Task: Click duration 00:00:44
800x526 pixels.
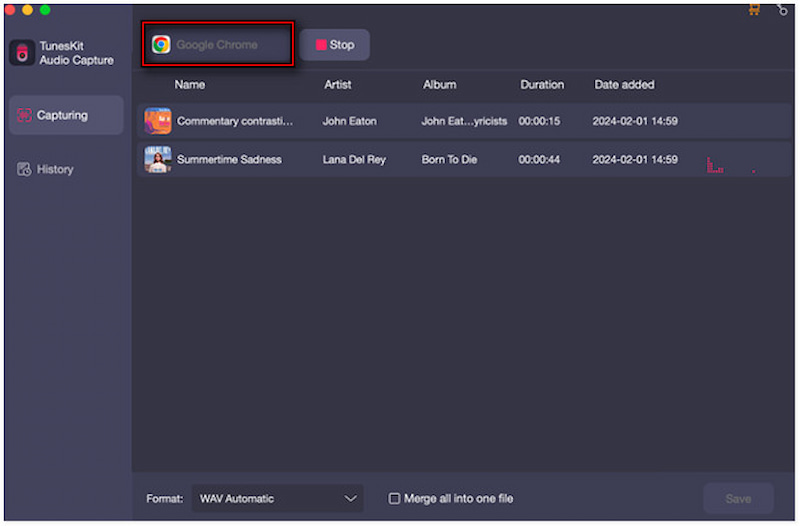Action: coord(539,160)
